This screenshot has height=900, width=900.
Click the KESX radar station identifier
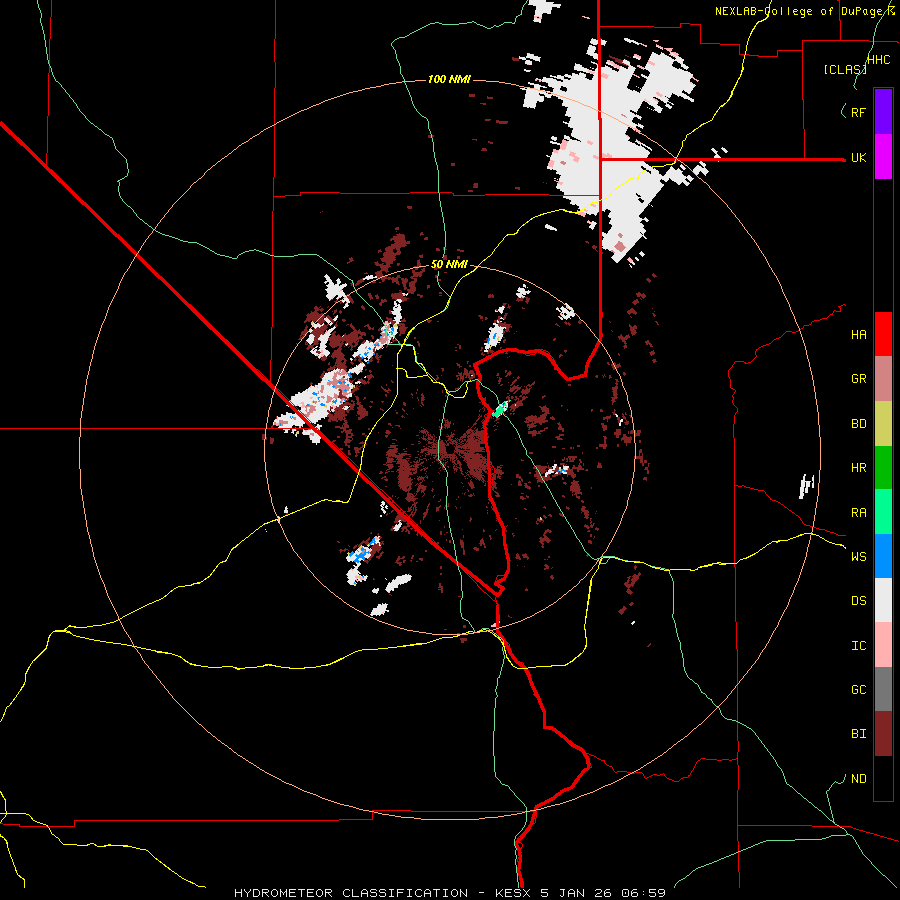(x=513, y=893)
